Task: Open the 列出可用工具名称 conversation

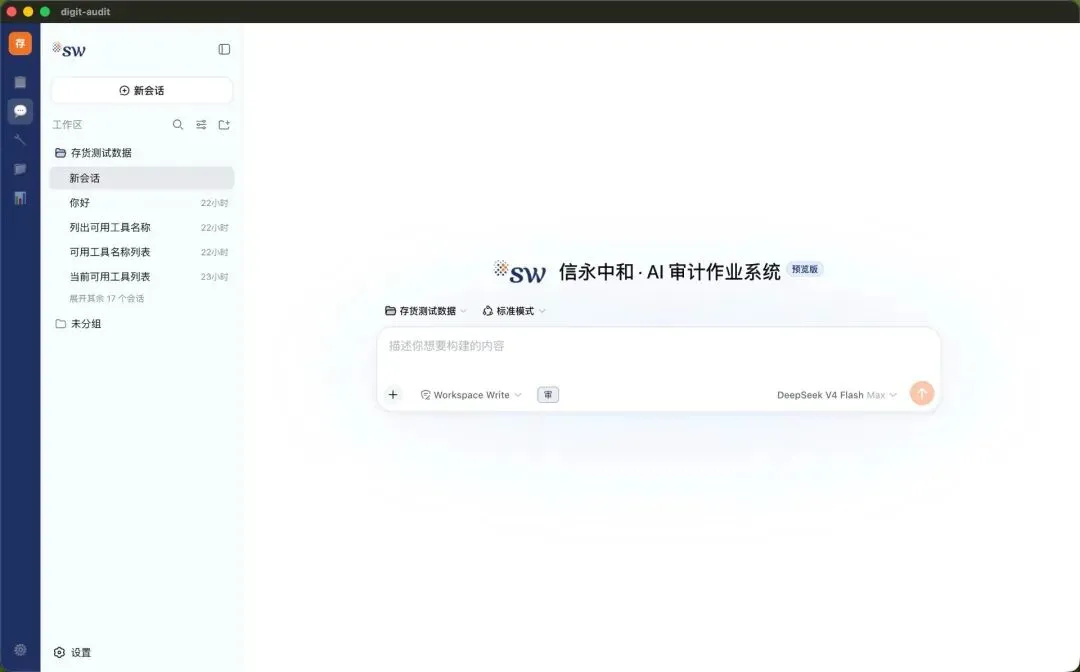Action: tap(142, 227)
